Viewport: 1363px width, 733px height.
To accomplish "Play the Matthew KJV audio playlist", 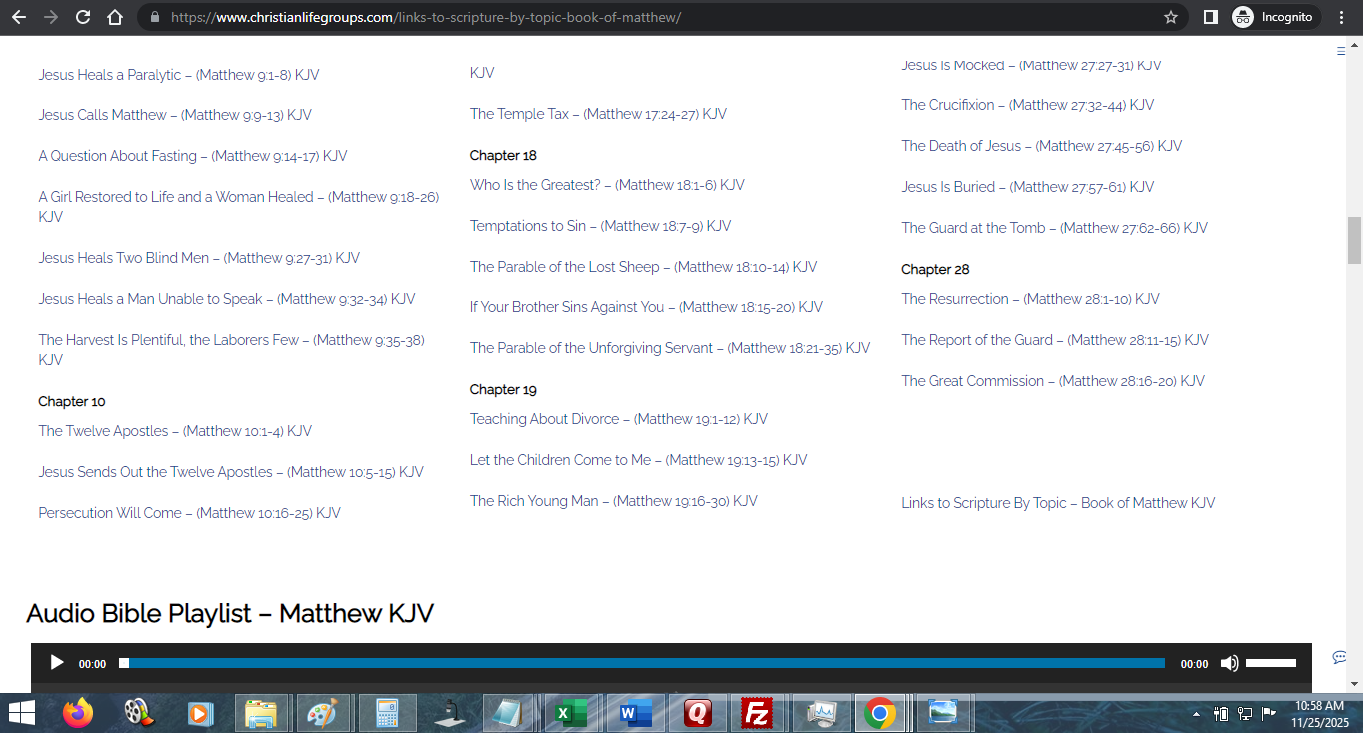I will 57,663.
